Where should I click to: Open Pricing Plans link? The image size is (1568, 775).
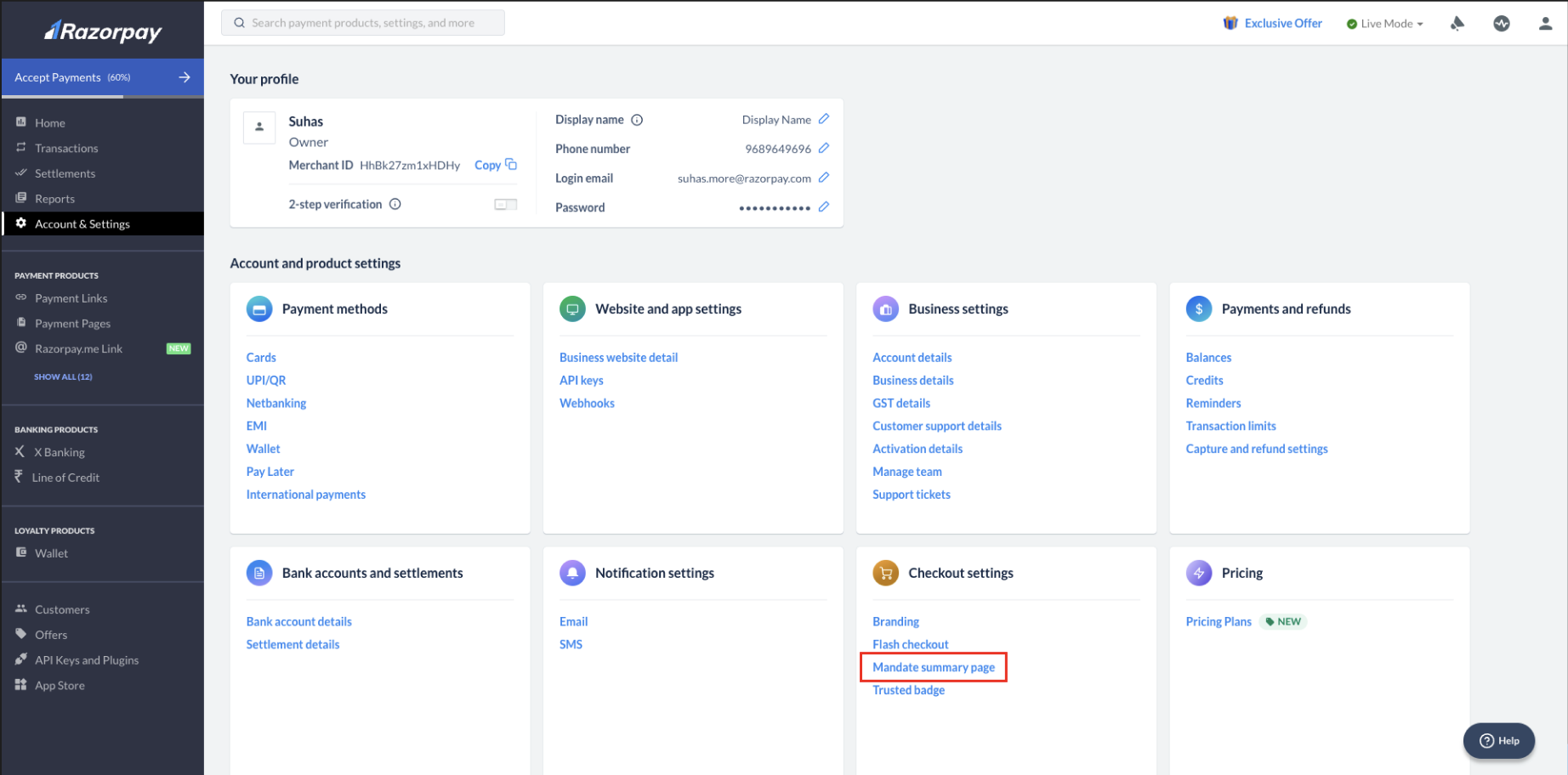(x=1219, y=622)
